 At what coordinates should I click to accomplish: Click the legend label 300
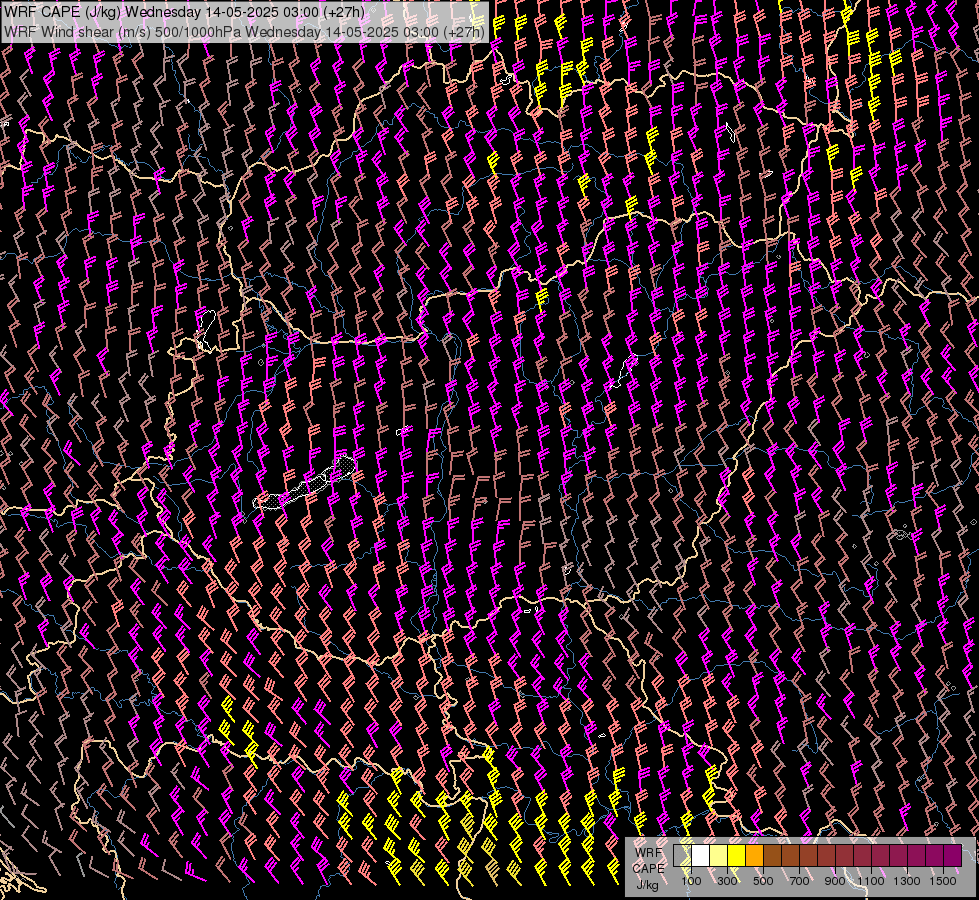(727, 881)
